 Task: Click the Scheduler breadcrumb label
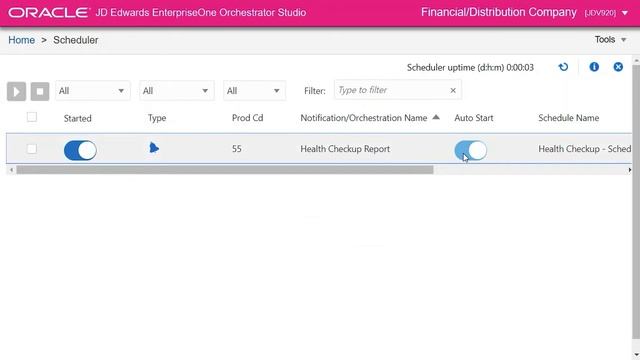click(76, 40)
